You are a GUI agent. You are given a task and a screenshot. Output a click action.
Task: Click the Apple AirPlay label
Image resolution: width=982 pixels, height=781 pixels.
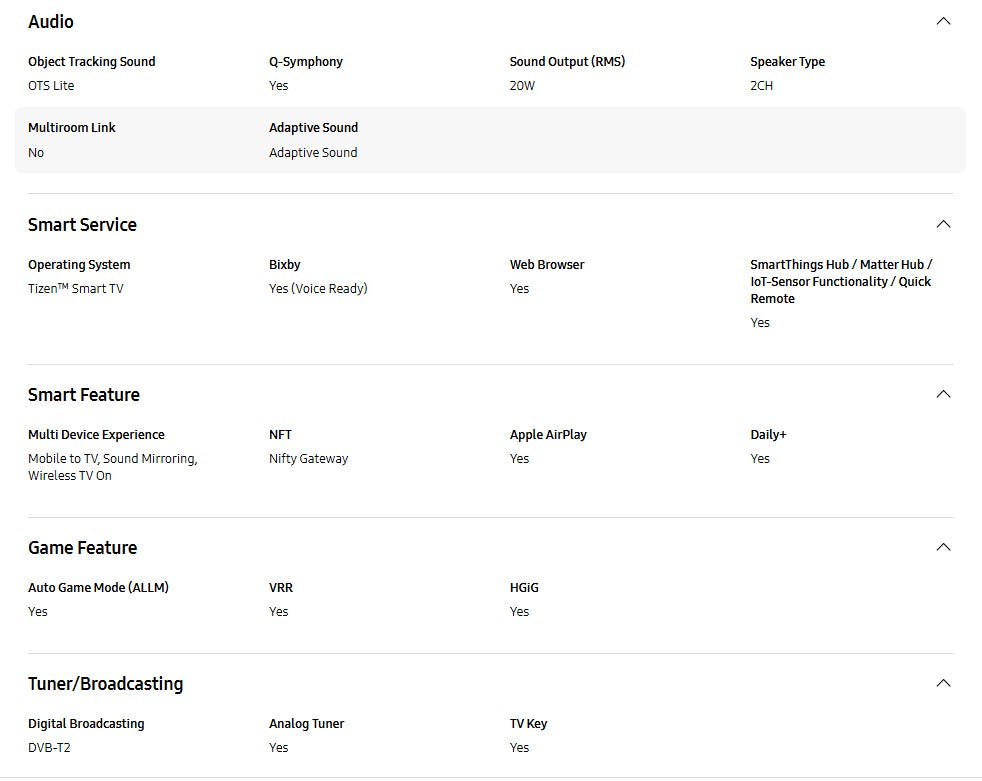[548, 435]
